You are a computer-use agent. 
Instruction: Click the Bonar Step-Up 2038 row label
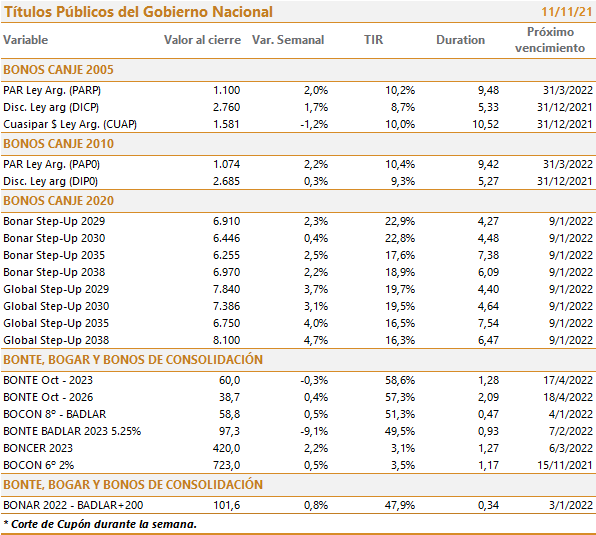pos(54,272)
